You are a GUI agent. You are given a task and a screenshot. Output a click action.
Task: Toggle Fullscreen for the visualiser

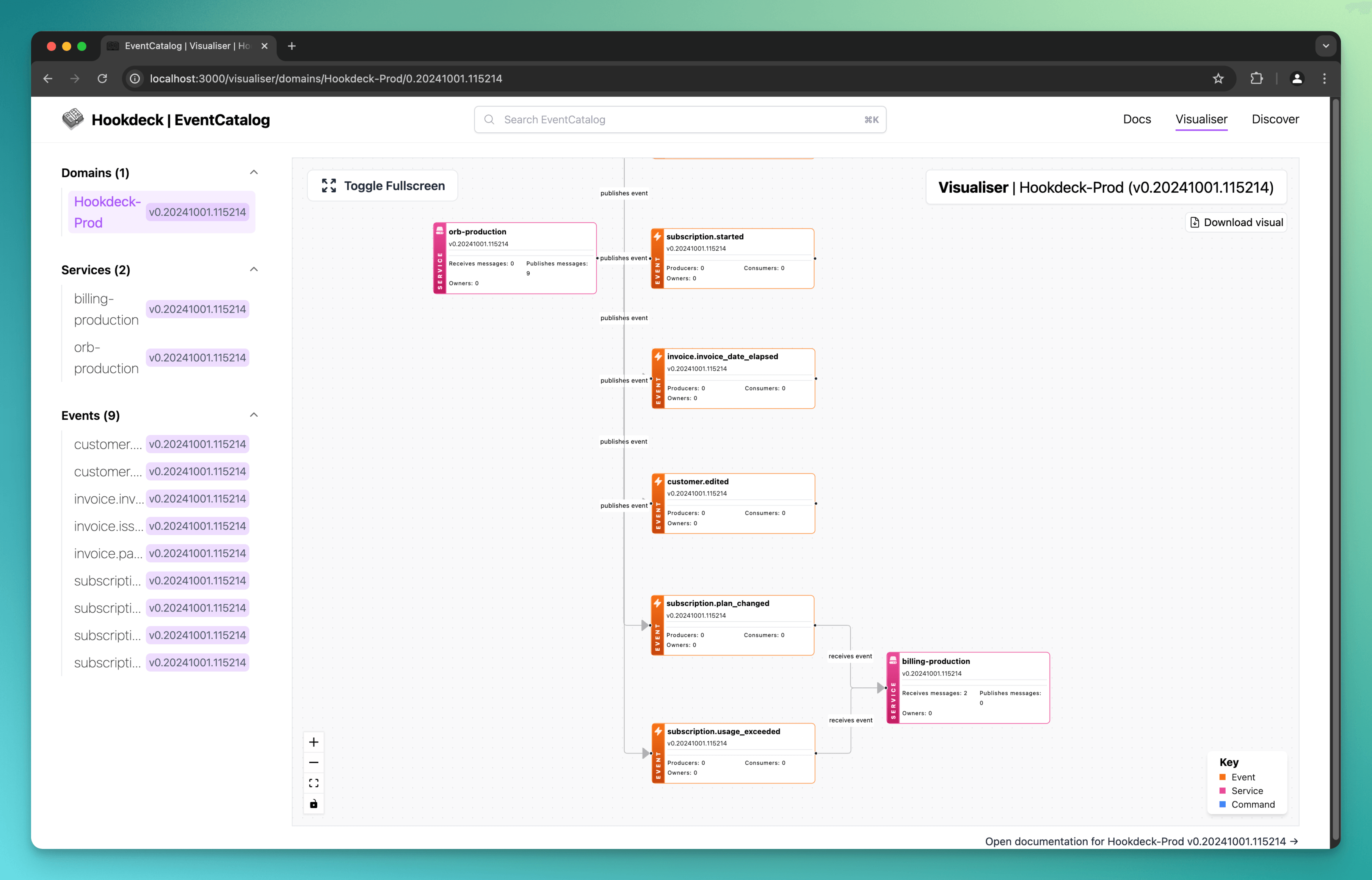382,185
